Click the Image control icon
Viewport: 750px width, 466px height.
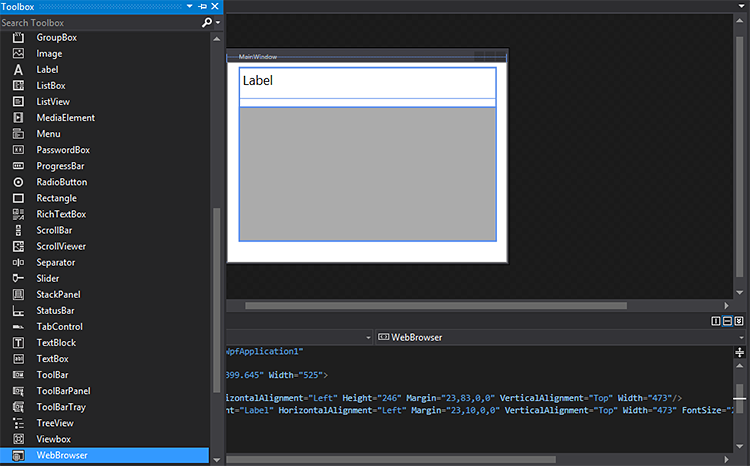18,54
